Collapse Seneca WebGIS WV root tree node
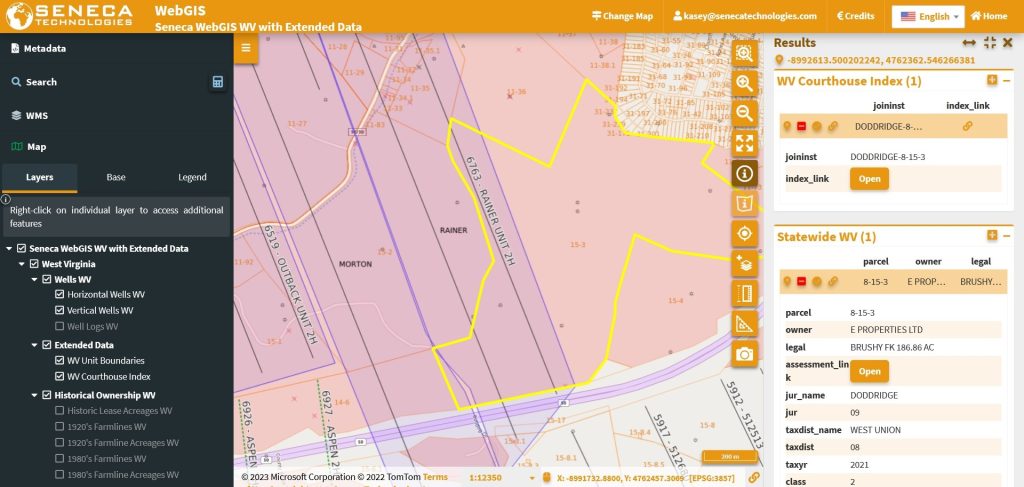 coord(9,248)
